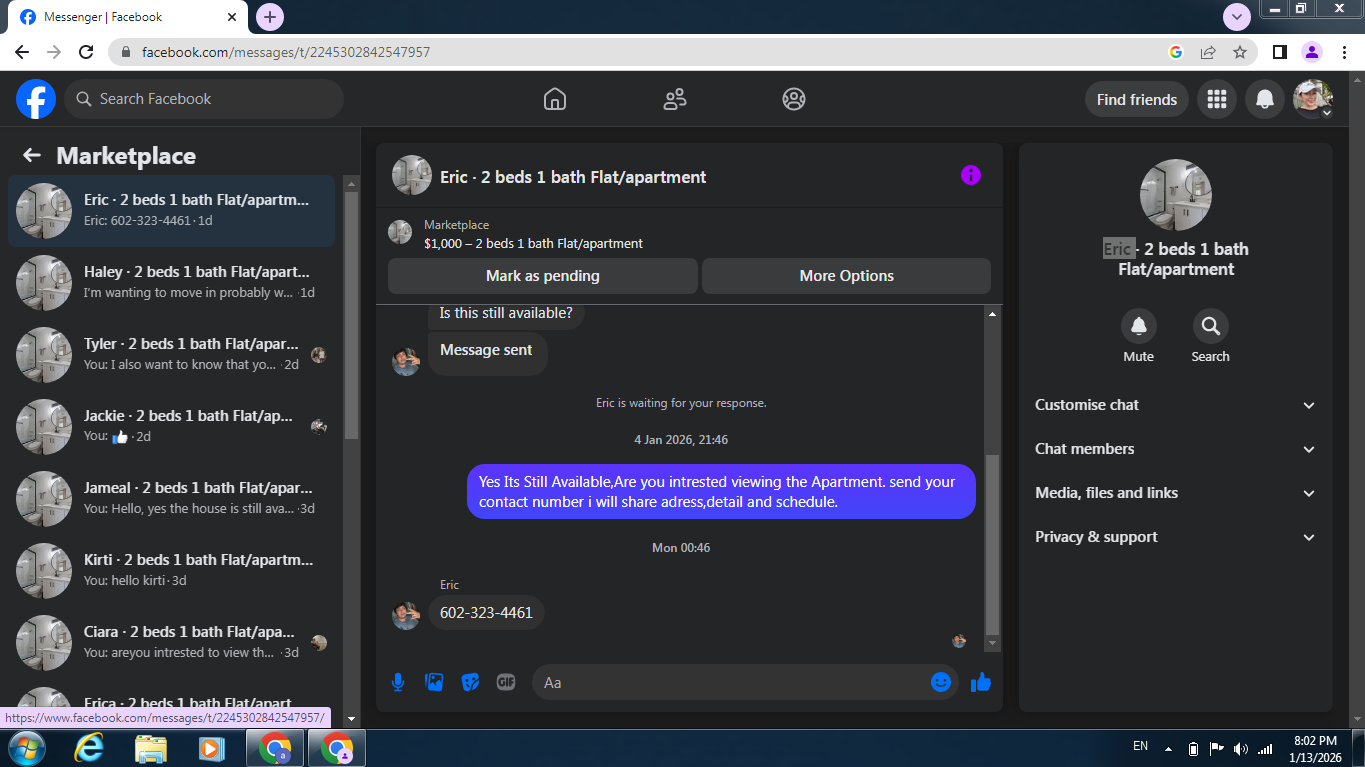1365x767 pixels.
Task: Click Eric's avatar beside phone number message
Action: pyautogui.click(x=406, y=615)
